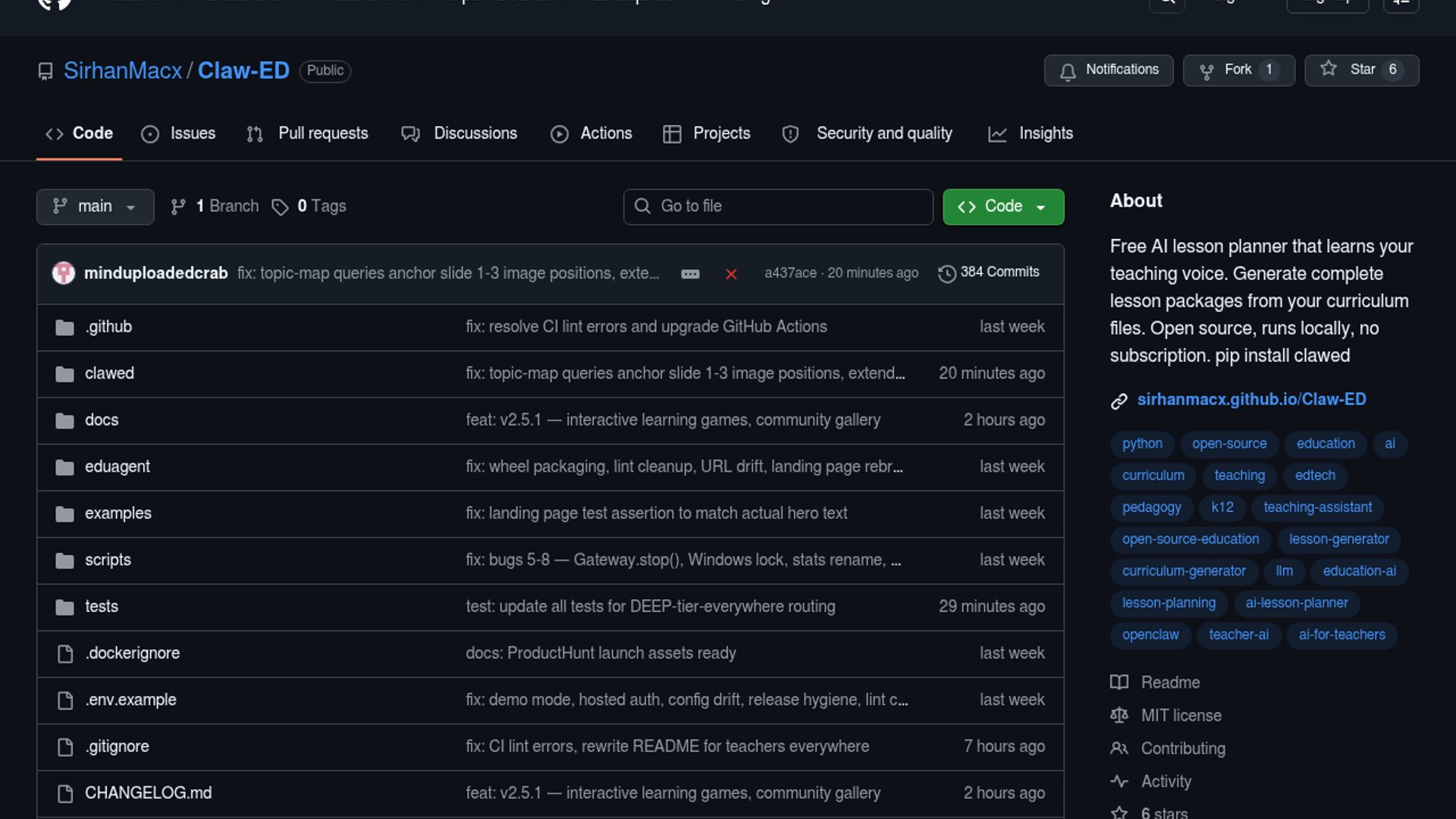The height and width of the screenshot is (819, 1456).
Task: Select the teaching-assistant topic tag
Action: tap(1317, 507)
